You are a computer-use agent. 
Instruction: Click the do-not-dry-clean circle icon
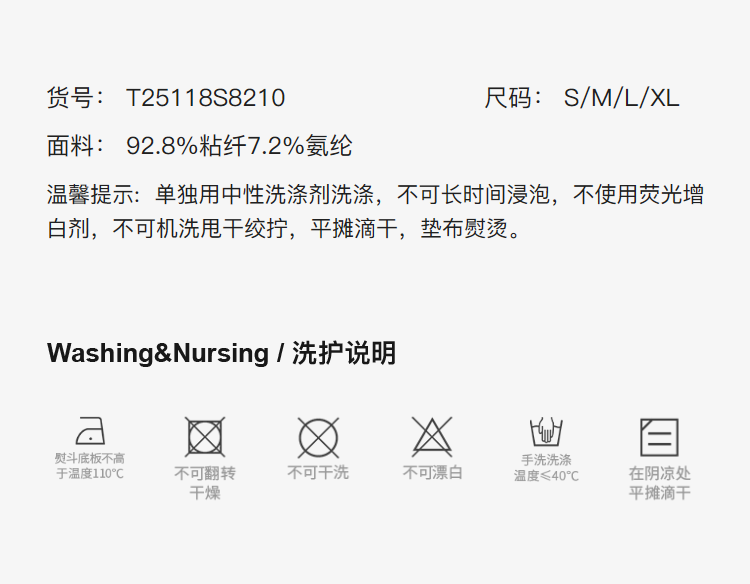coord(318,438)
